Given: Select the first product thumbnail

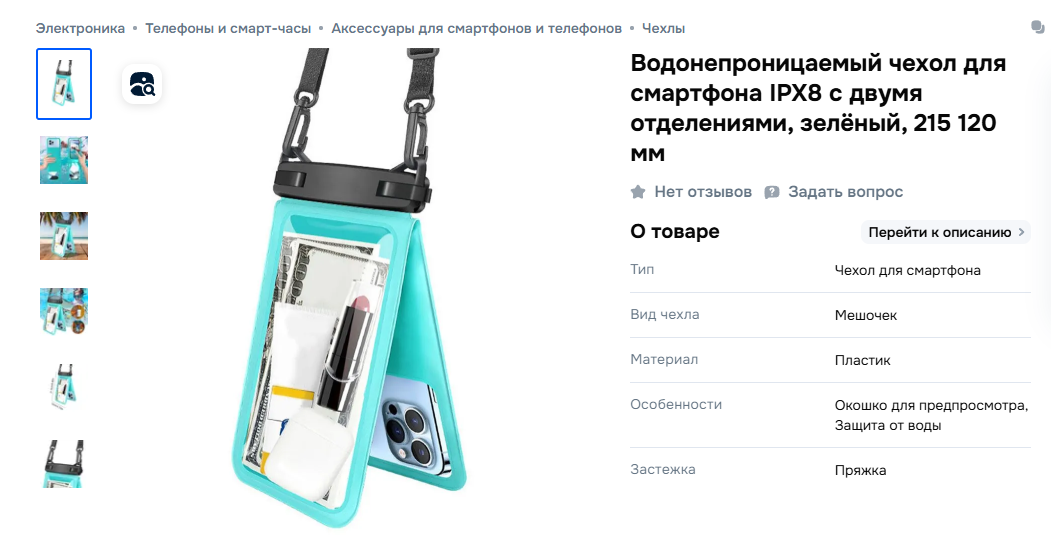Looking at the screenshot, I should pos(64,84).
